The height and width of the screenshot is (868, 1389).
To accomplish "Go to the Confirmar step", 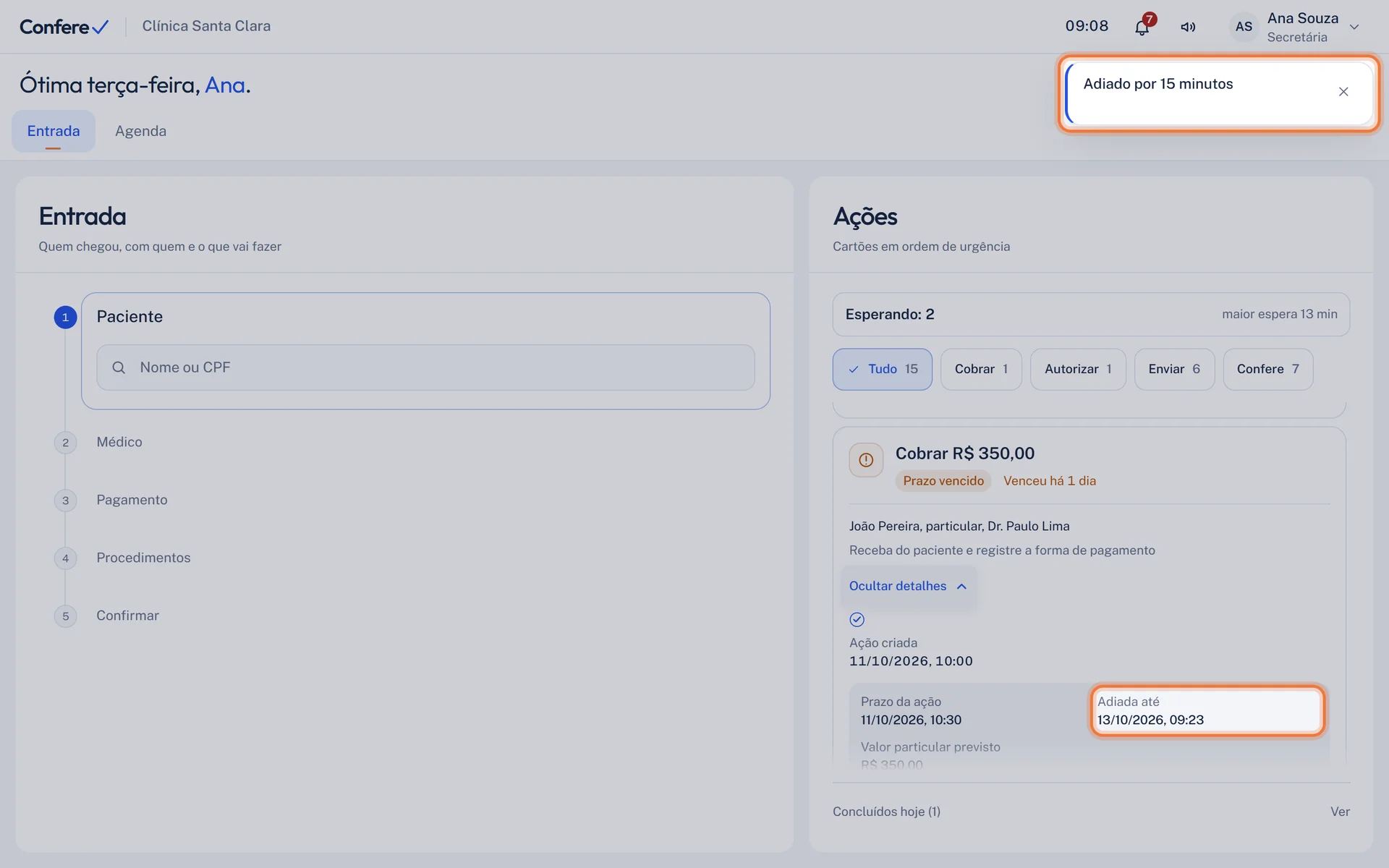I will click(127, 616).
